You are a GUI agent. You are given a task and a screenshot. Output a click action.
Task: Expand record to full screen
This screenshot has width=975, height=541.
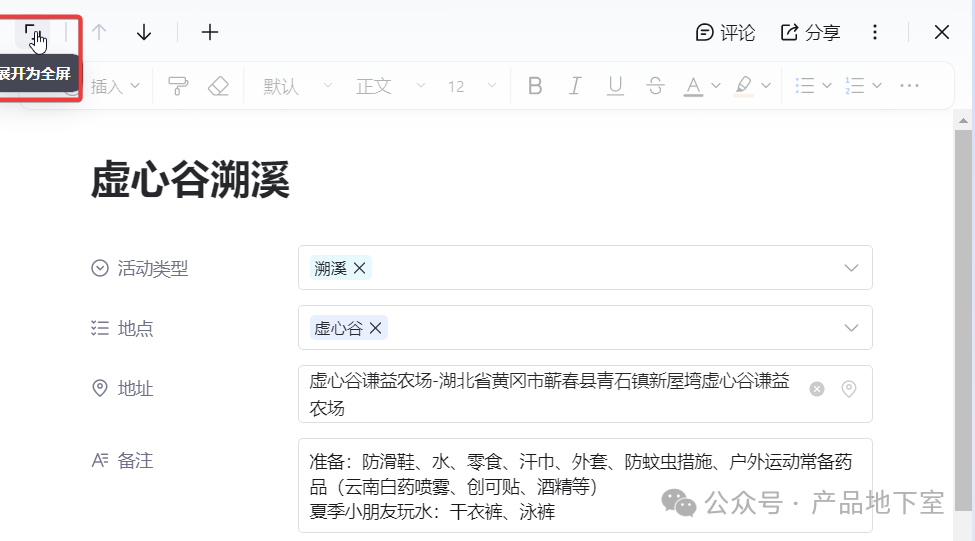[32, 32]
